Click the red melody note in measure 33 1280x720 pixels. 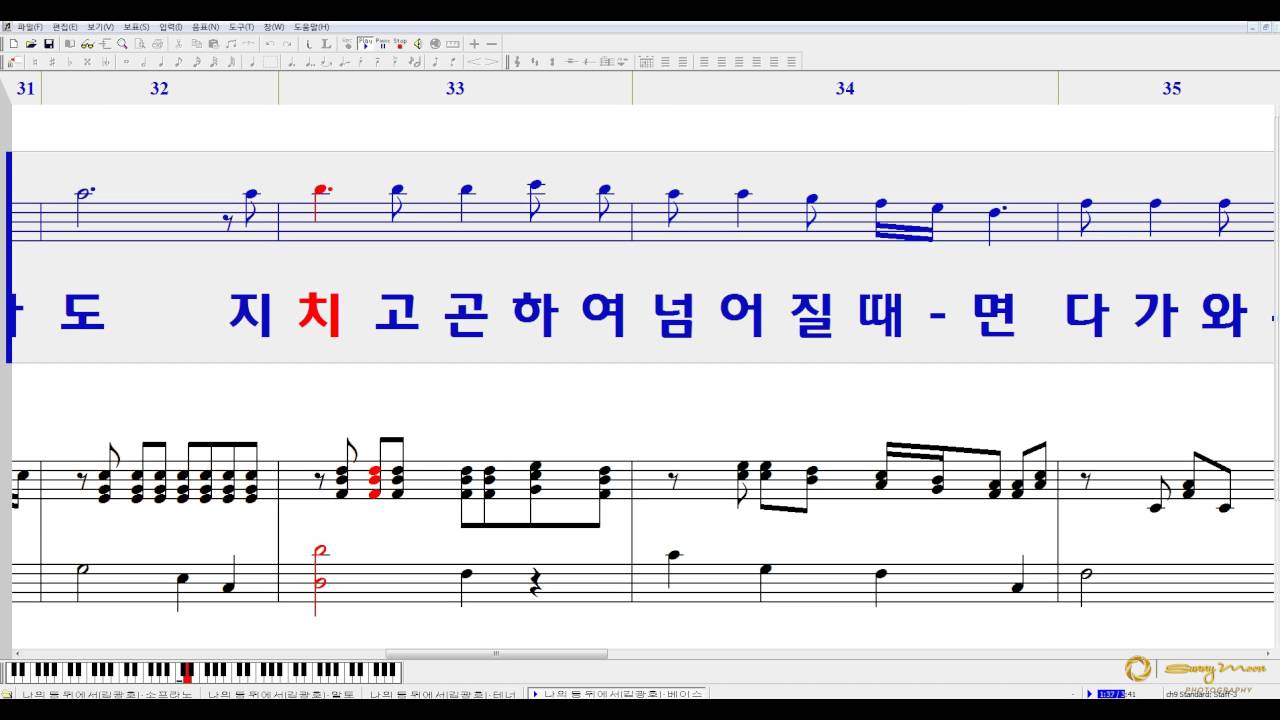[x=321, y=203]
